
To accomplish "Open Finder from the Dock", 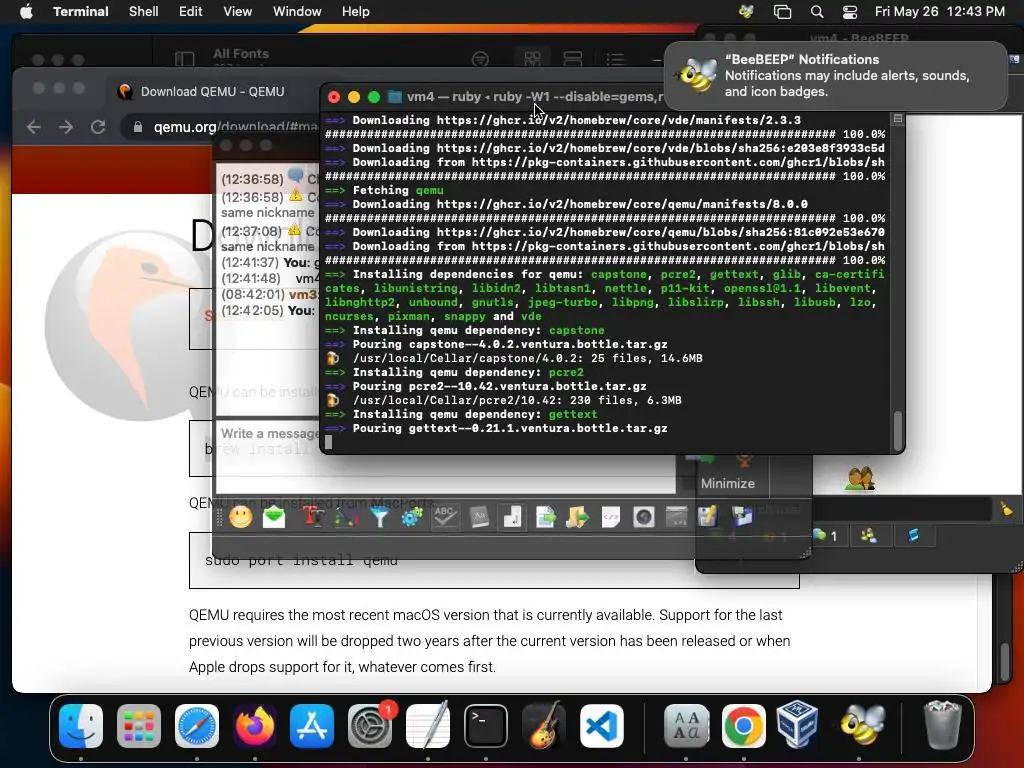I will [x=81, y=726].
